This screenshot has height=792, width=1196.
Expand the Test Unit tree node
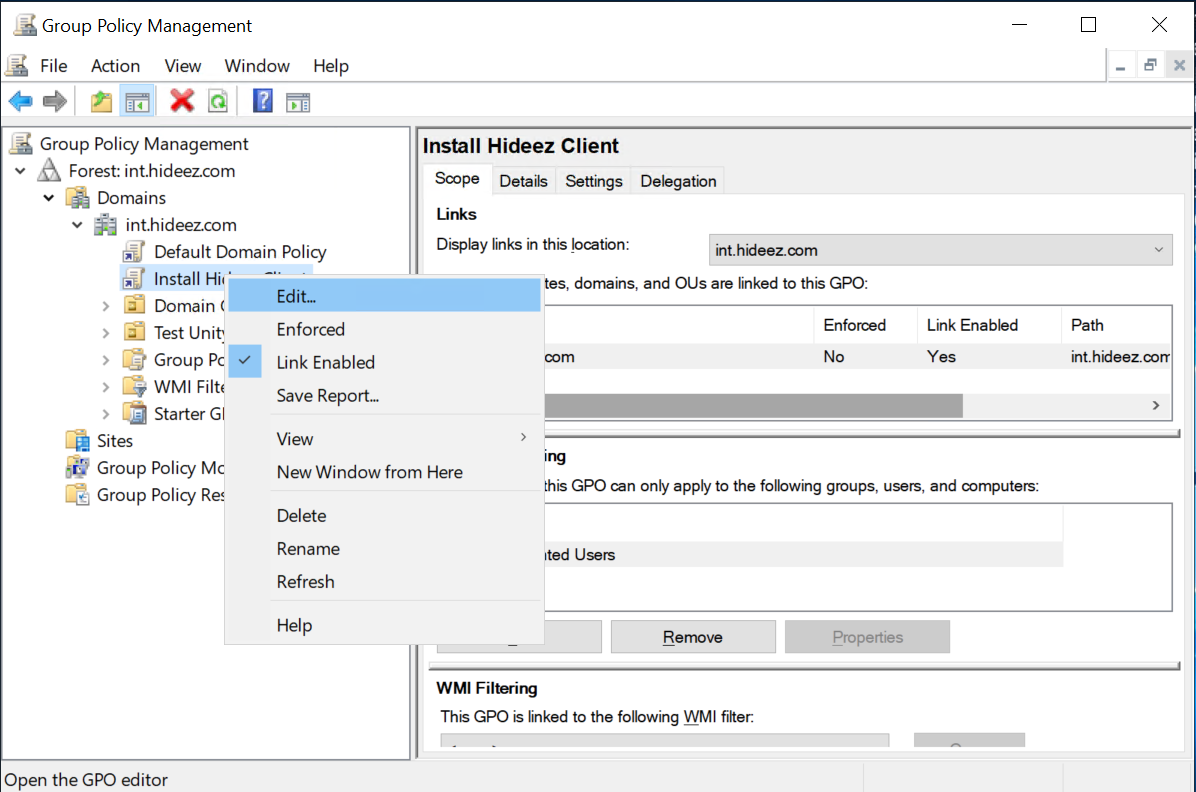pos(106,333)
